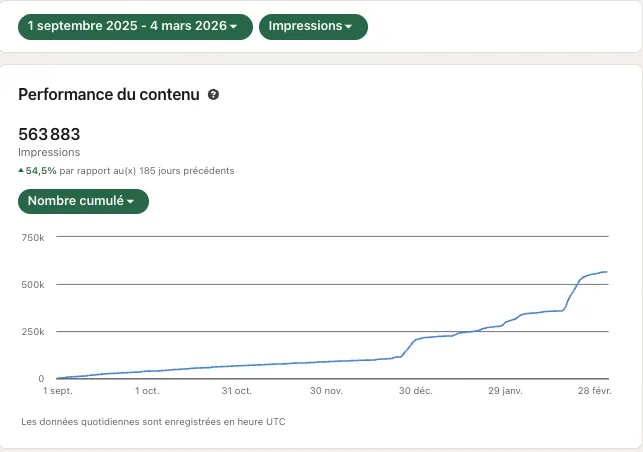Click the '31 oct.' x-axis label
The image size is (643, 452).
pyautogui.click(x=237, y=391)
